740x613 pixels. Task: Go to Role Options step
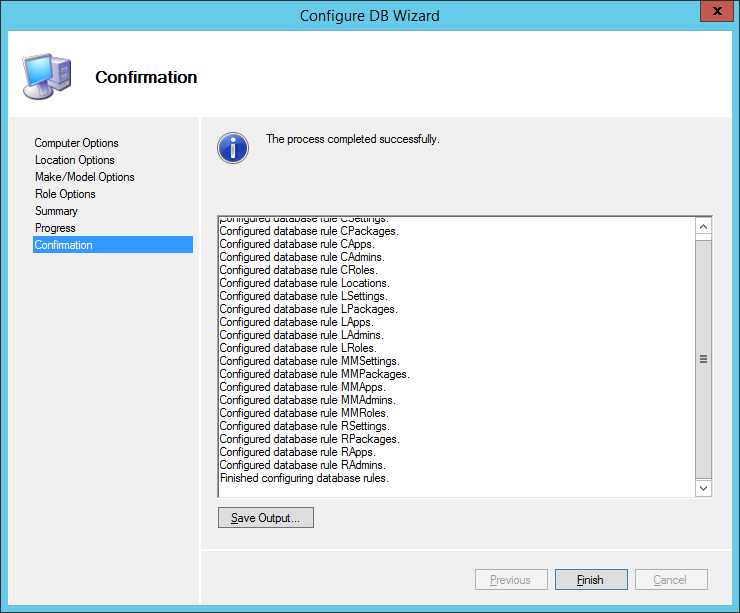66,194
